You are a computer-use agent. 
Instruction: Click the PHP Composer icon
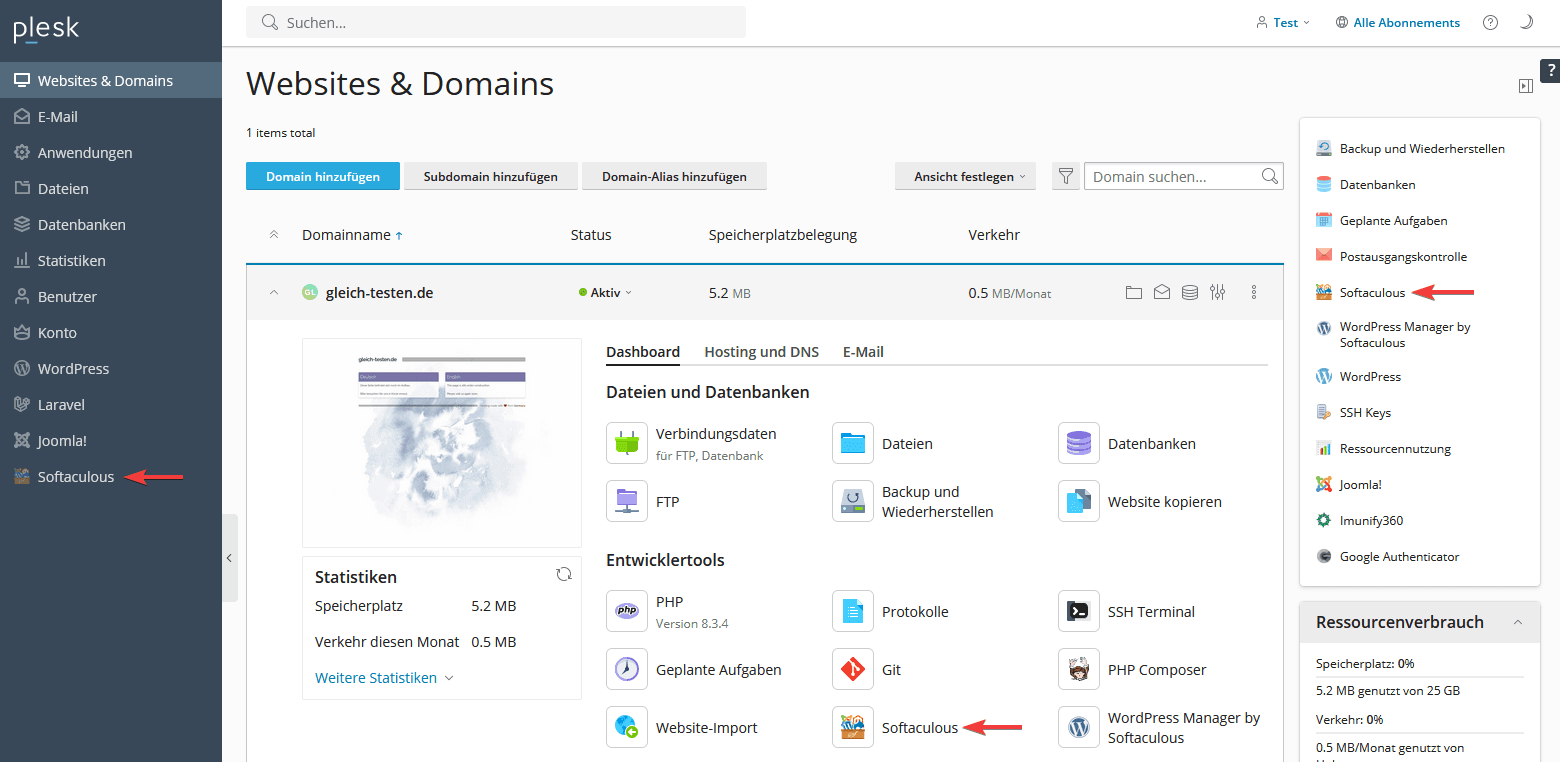1078,669
